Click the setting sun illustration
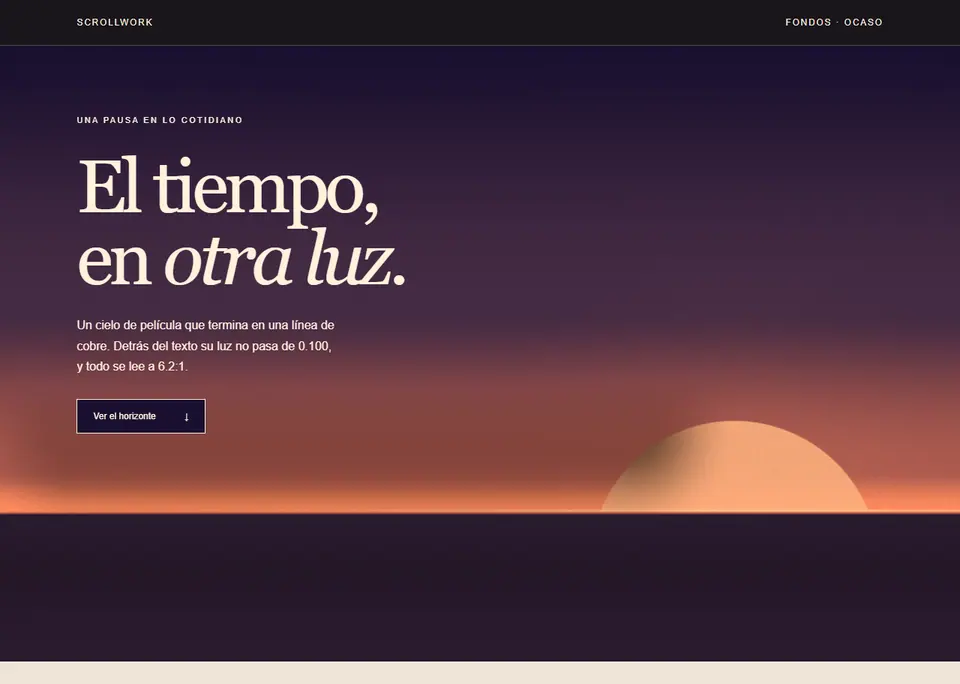 735,465
